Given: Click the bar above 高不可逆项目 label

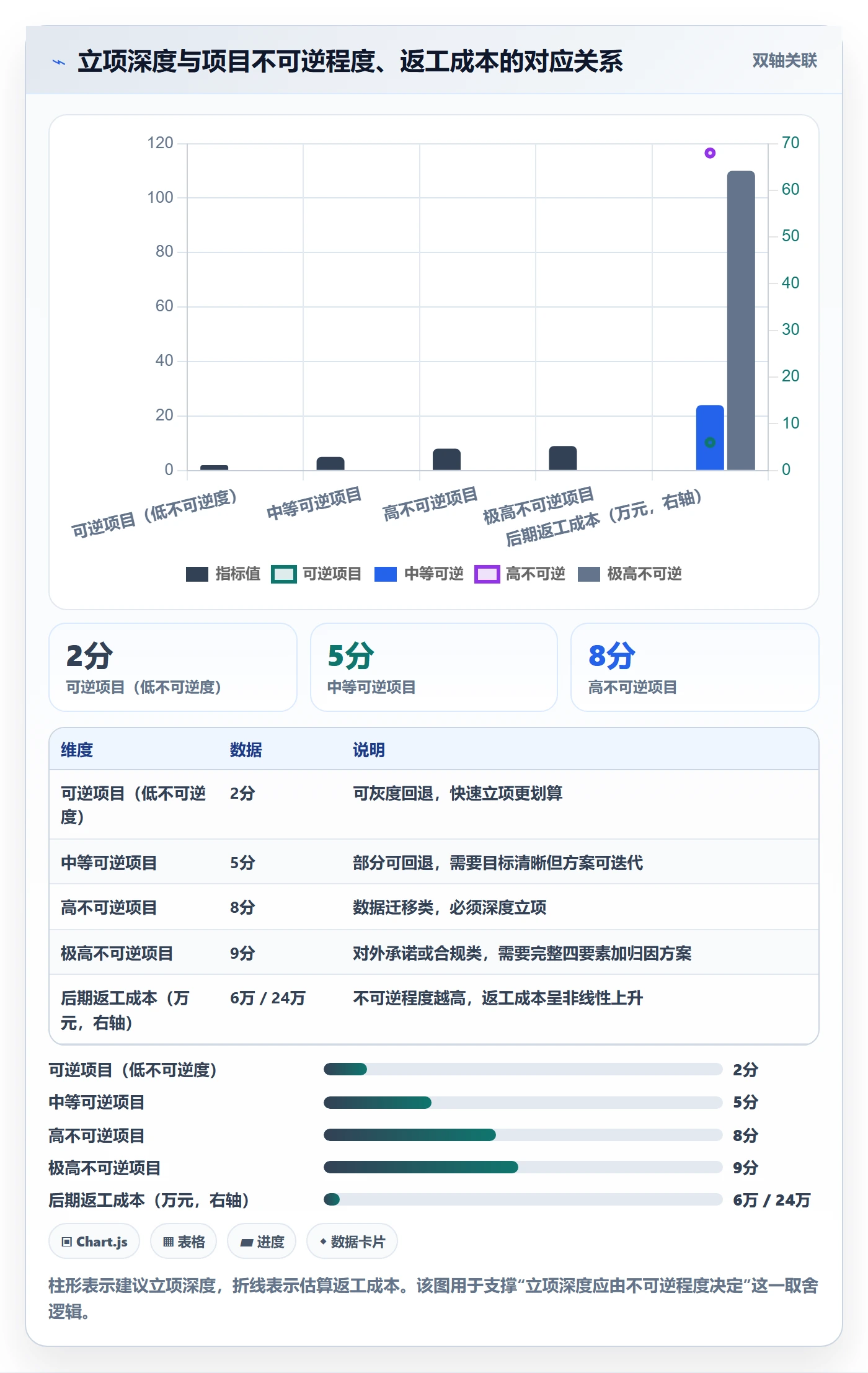Looking at the screenshot, I should point(446,460).
